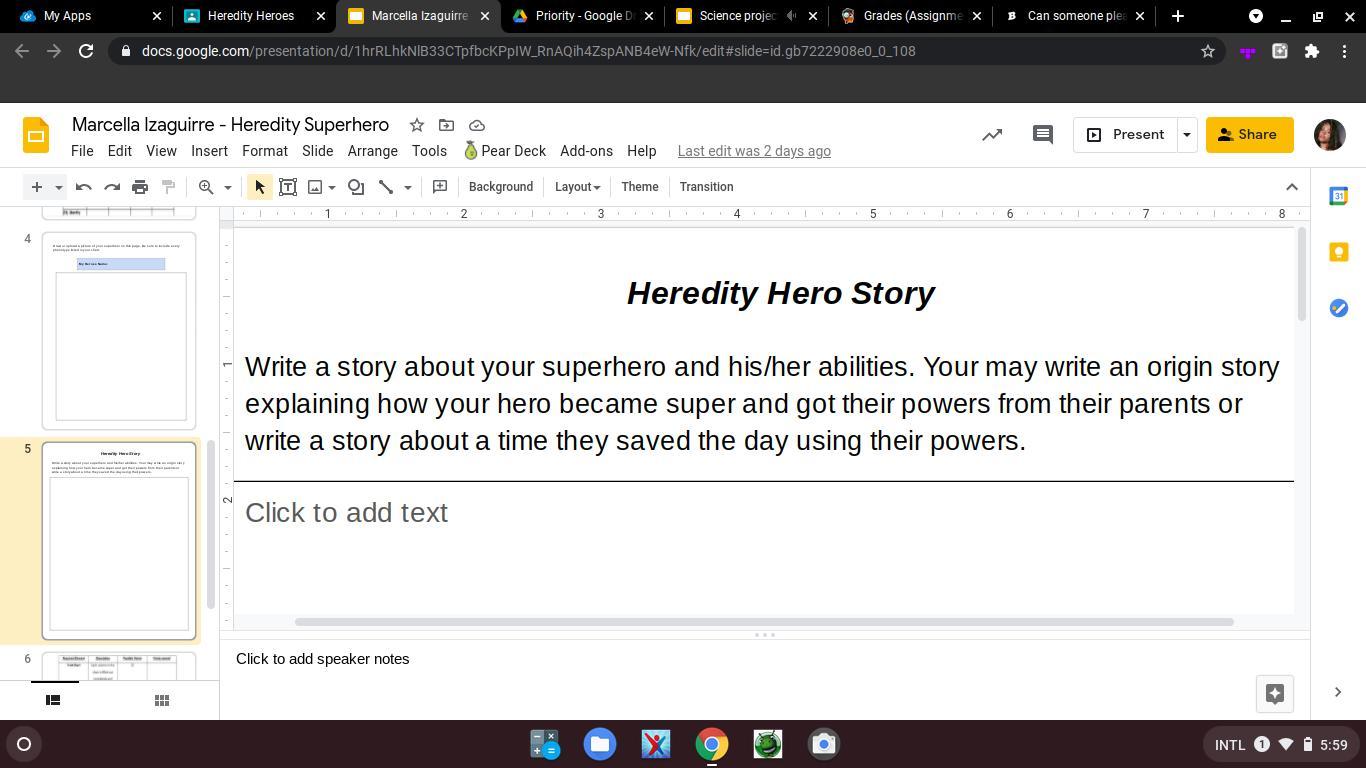Open the Layout dropdown
The width and height of the screenshot is (1366, 768).
(577, 187)
